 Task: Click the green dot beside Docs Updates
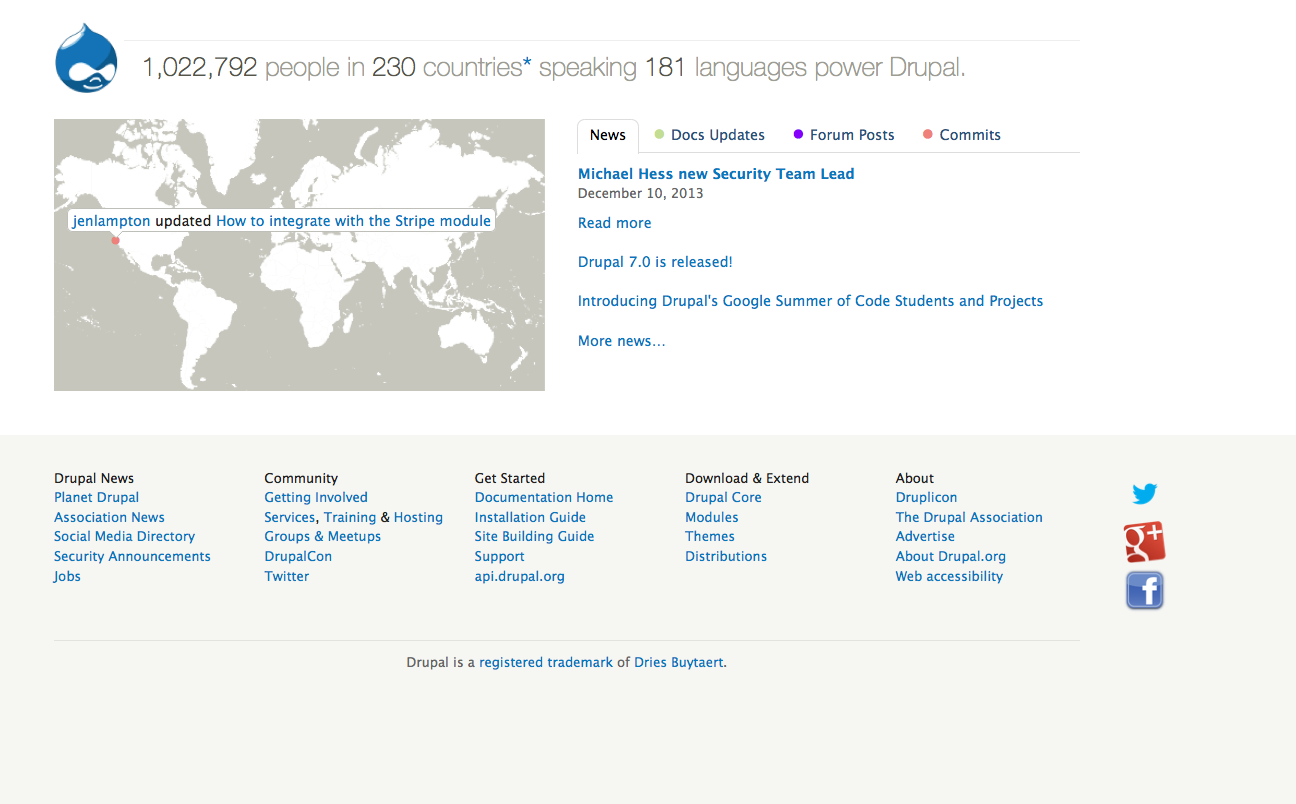657,133
